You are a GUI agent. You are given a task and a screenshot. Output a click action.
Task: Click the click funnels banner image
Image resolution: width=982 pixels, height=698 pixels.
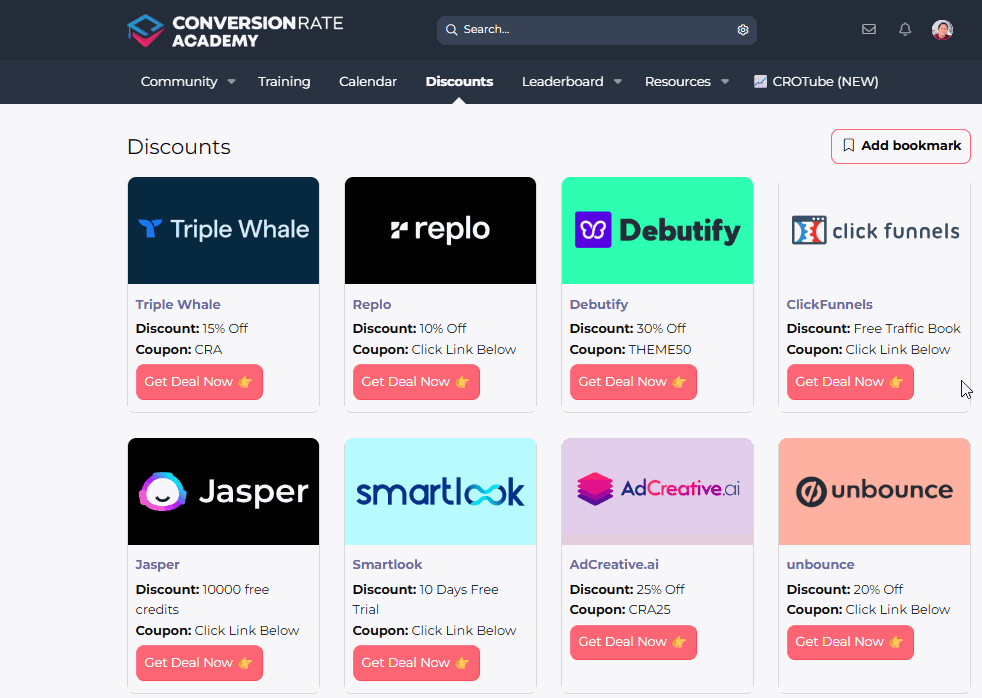point(874,230)
